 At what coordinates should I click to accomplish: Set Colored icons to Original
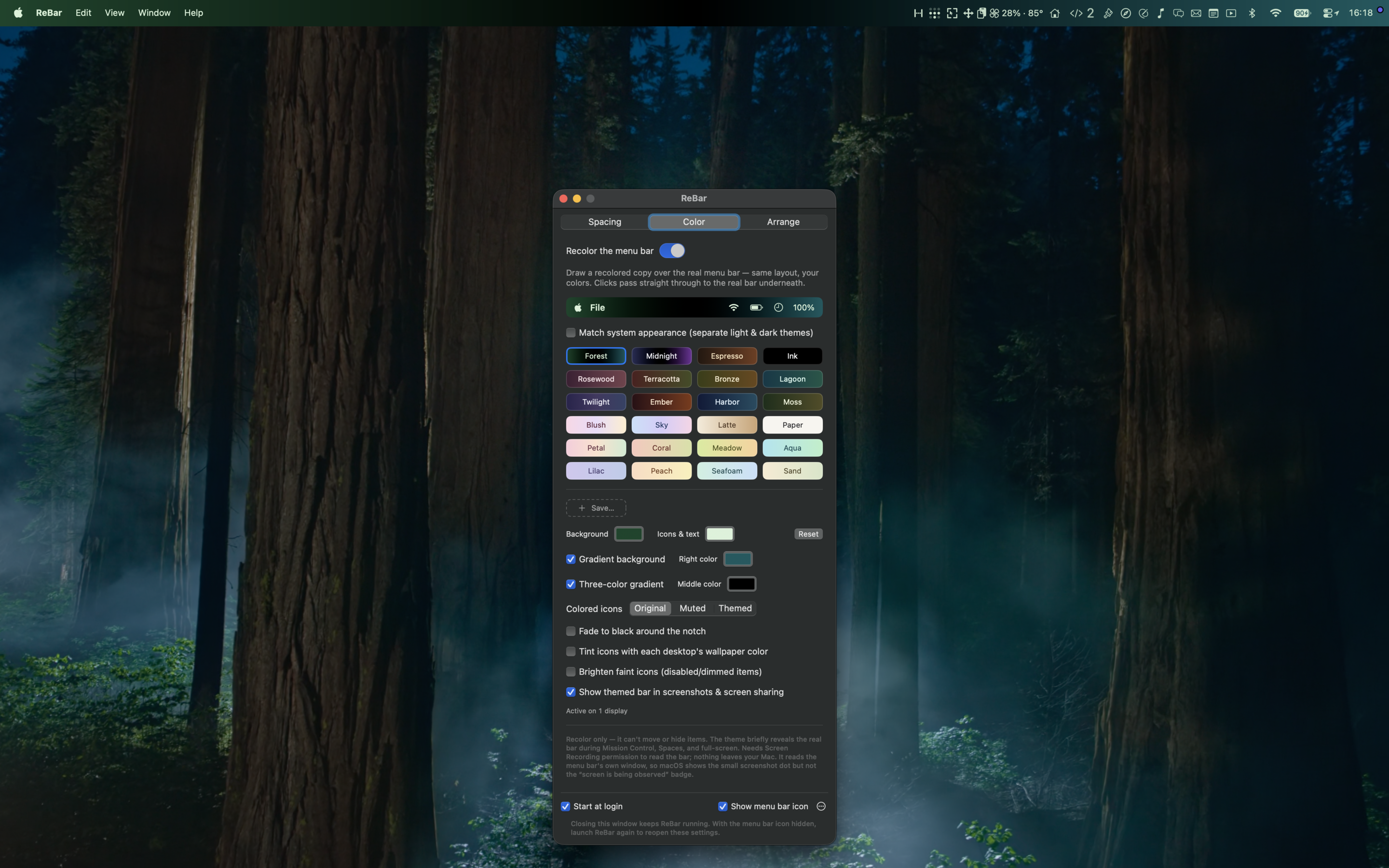coord(650,609)
